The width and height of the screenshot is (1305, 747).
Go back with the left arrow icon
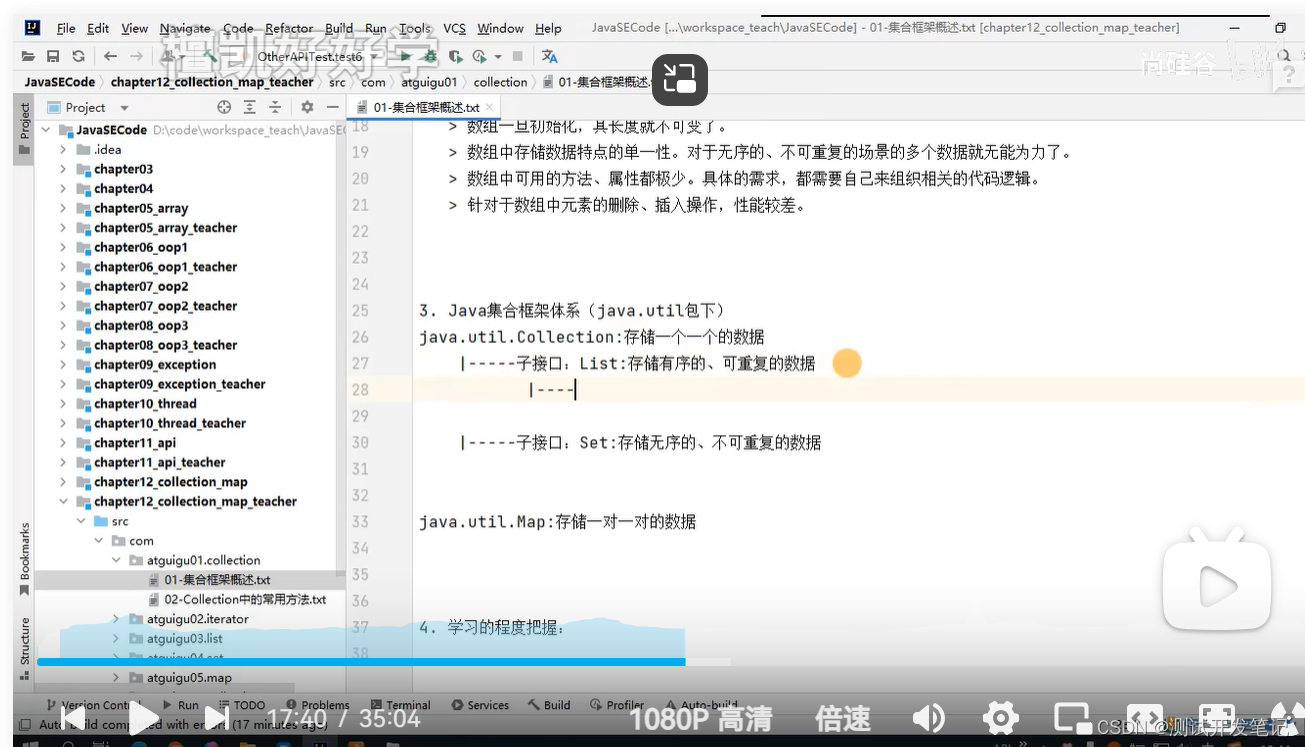click(x=110, y=56)
